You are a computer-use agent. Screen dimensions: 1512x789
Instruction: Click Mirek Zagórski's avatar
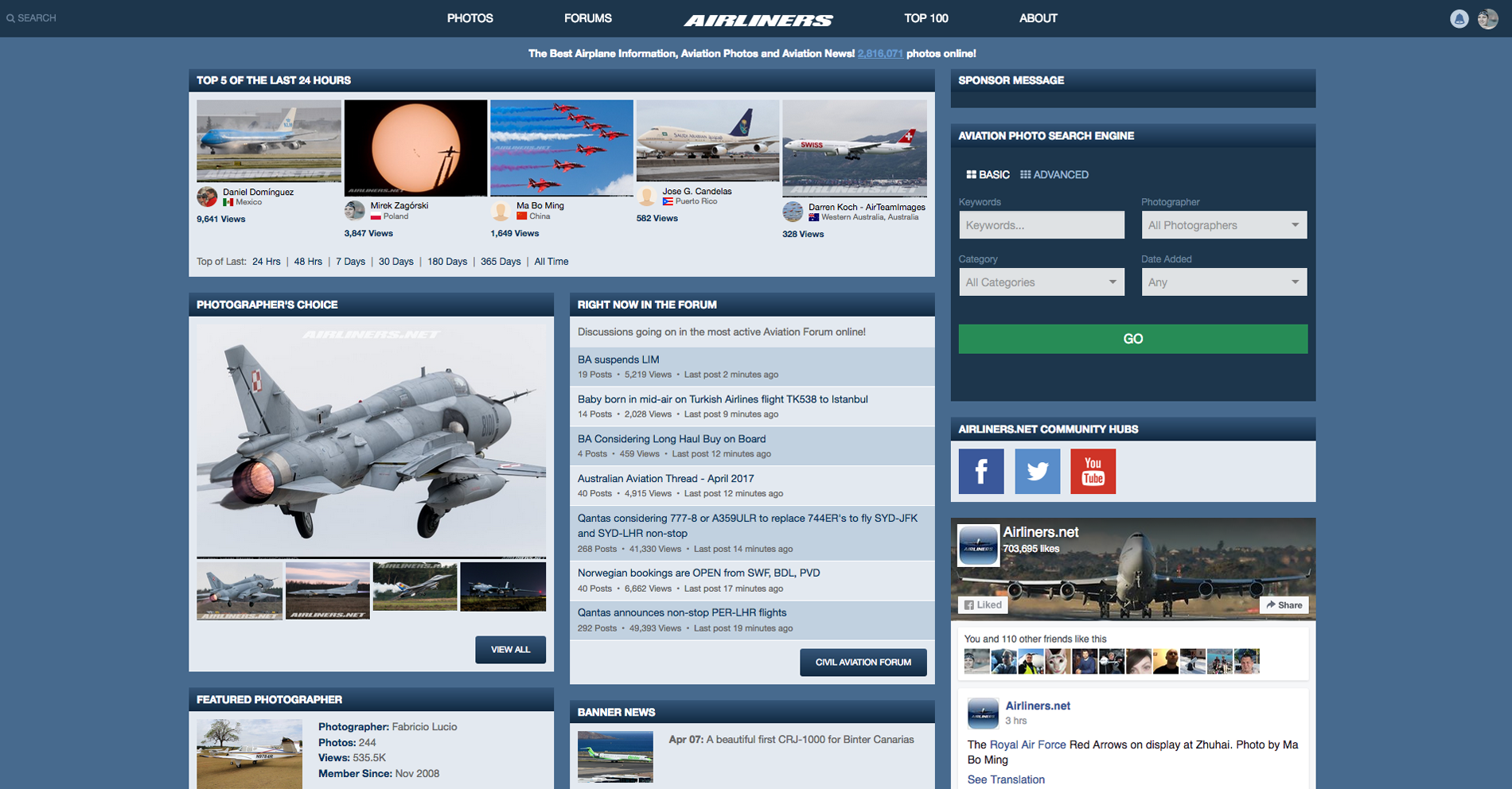pyautogui.click(x=354, y=211)
